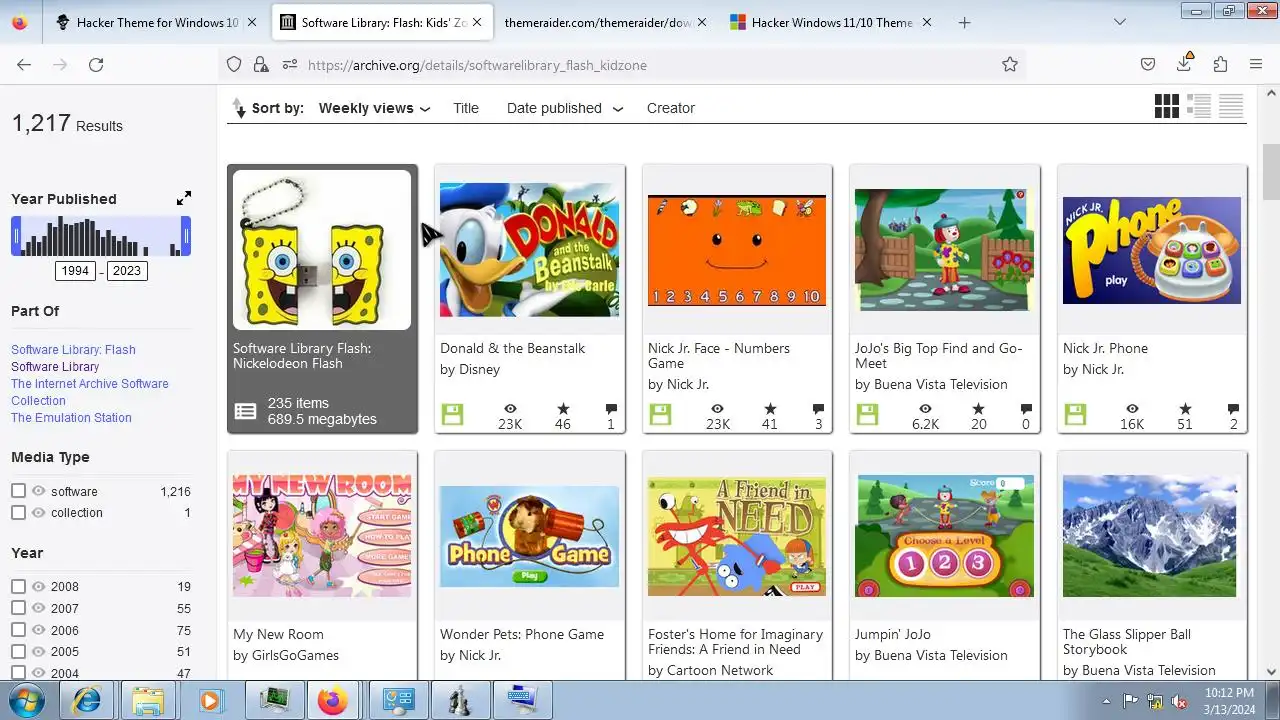Open the extensions puzzle icon
Viewport: 1280px width, 720px height.
tap(1220, 64)
